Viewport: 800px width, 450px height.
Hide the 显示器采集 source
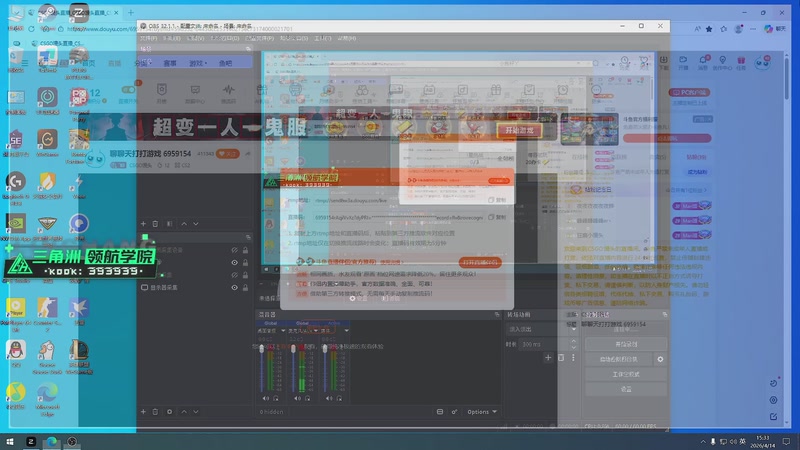click(x=235, y=288)
